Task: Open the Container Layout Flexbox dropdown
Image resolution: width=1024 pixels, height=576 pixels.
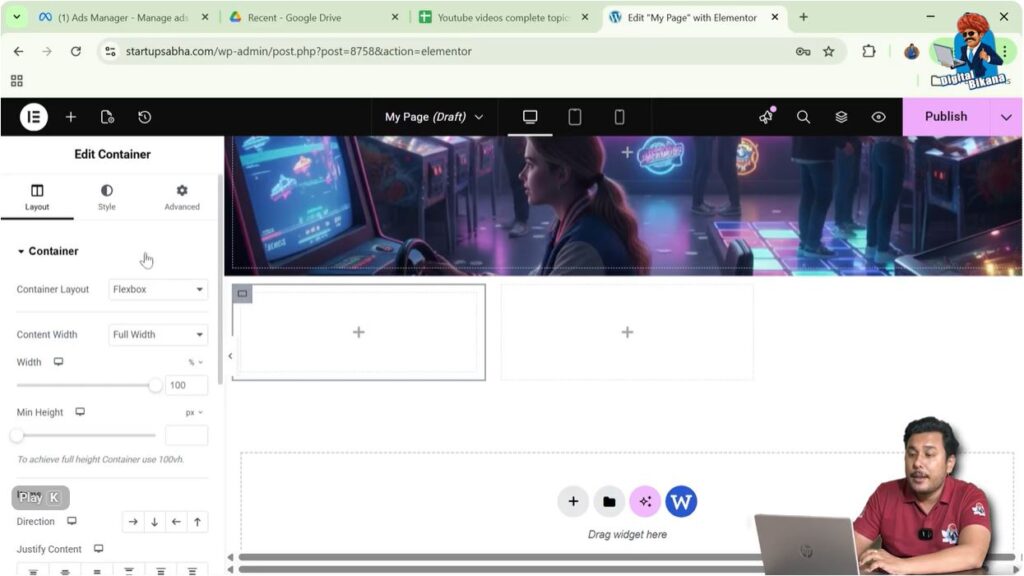Action: coord(158,290)
